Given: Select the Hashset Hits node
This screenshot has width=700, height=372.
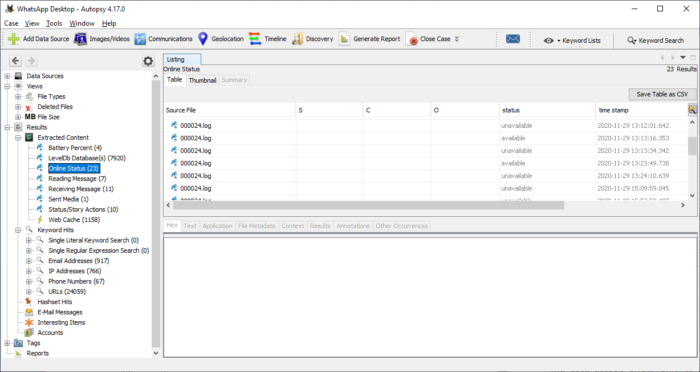Looking at the screenshot, I should coord(54,302).
